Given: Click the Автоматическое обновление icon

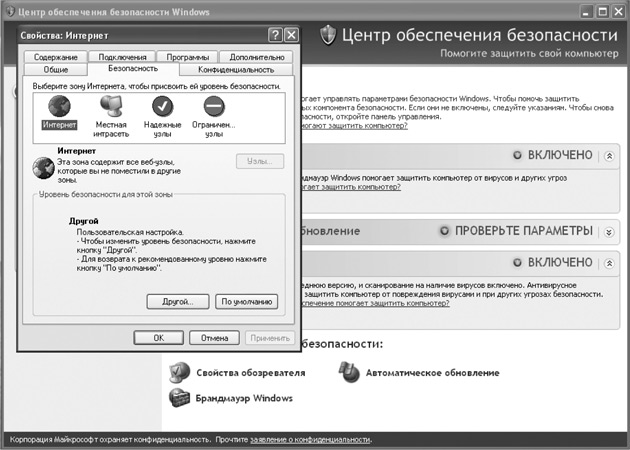Looking at the screenshot, I should pos(349,372).
